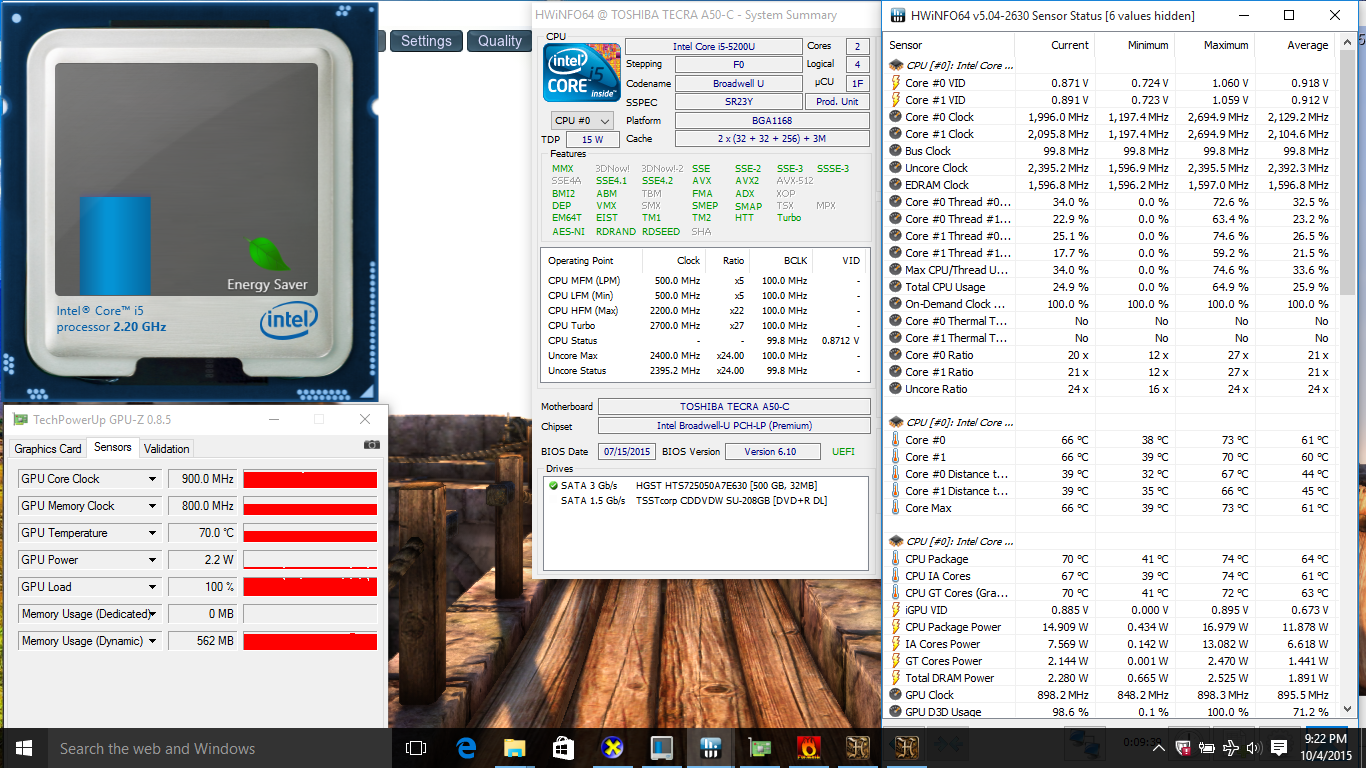Open the CPU #0 selector dropdown
Screen dimensions: 1366x768
(583, 121)
